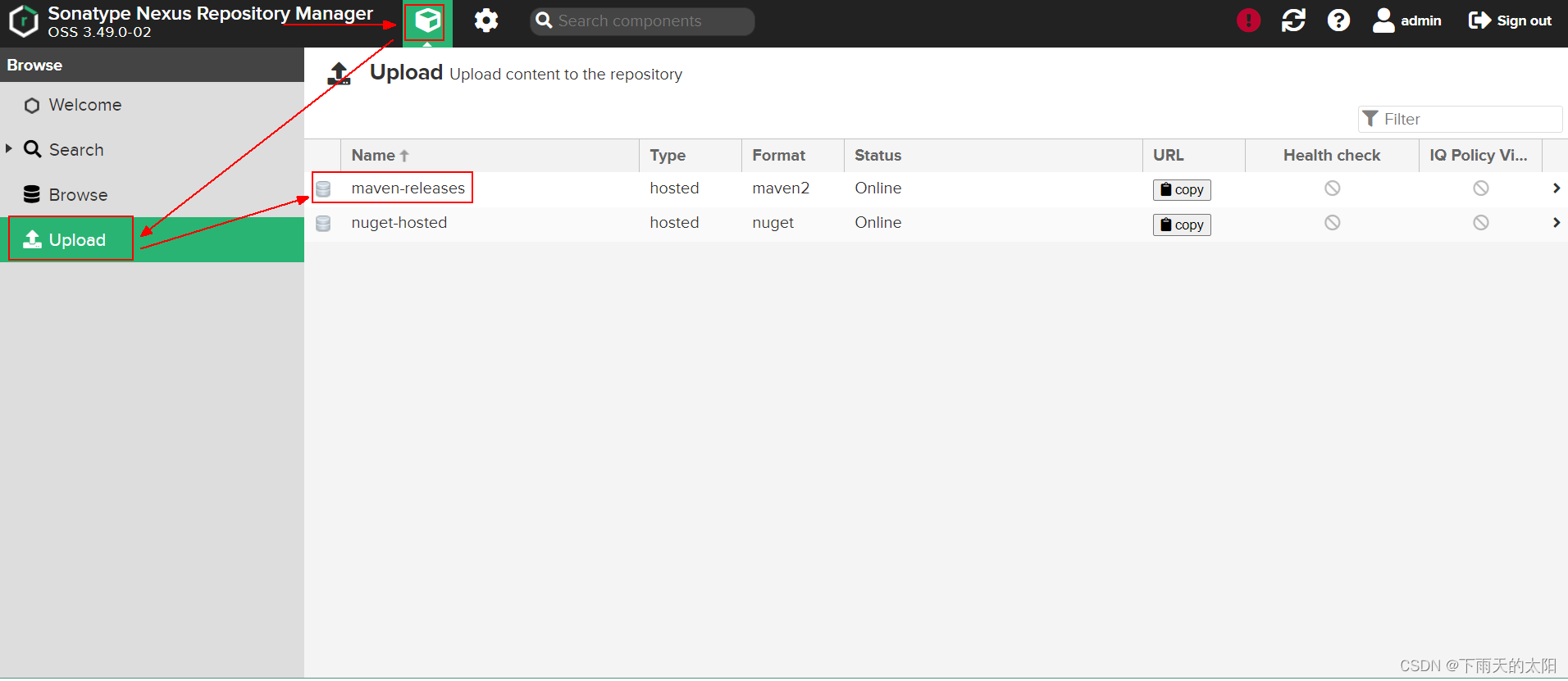This screenshot has width=1568, height=681.
Task: Click the magnifier icon in search box
Action: pyautogui.click(x=544, y=20)
